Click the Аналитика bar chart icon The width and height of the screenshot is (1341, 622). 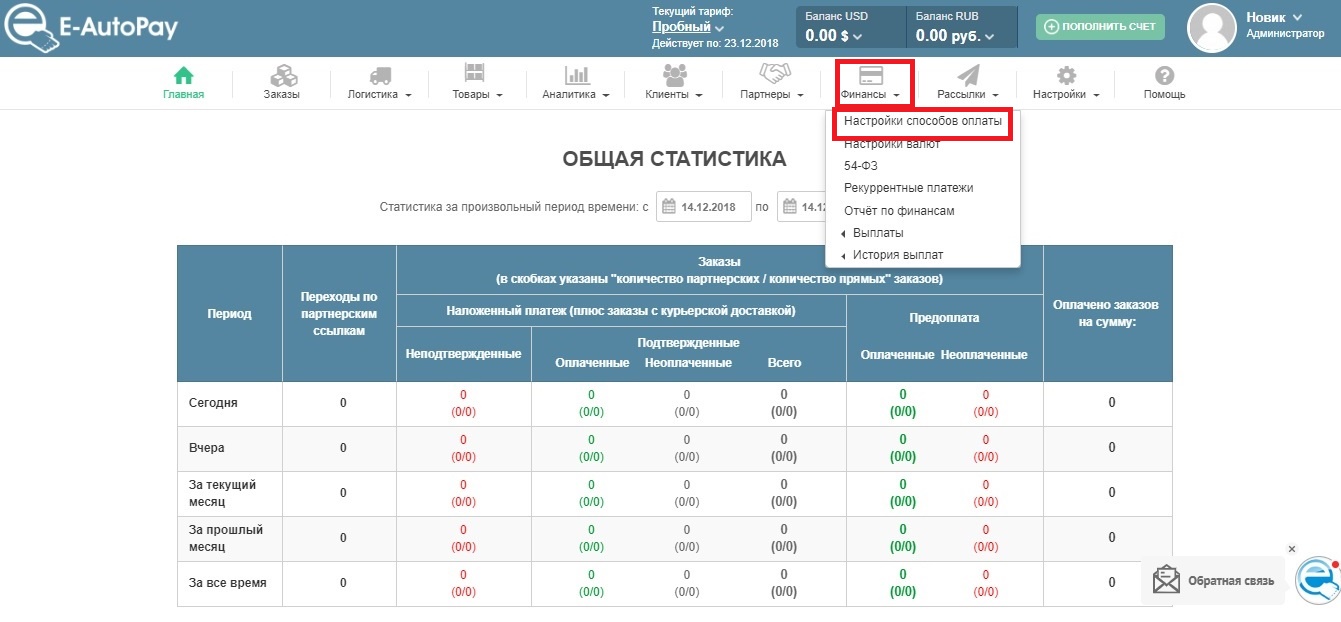[576, 76]
